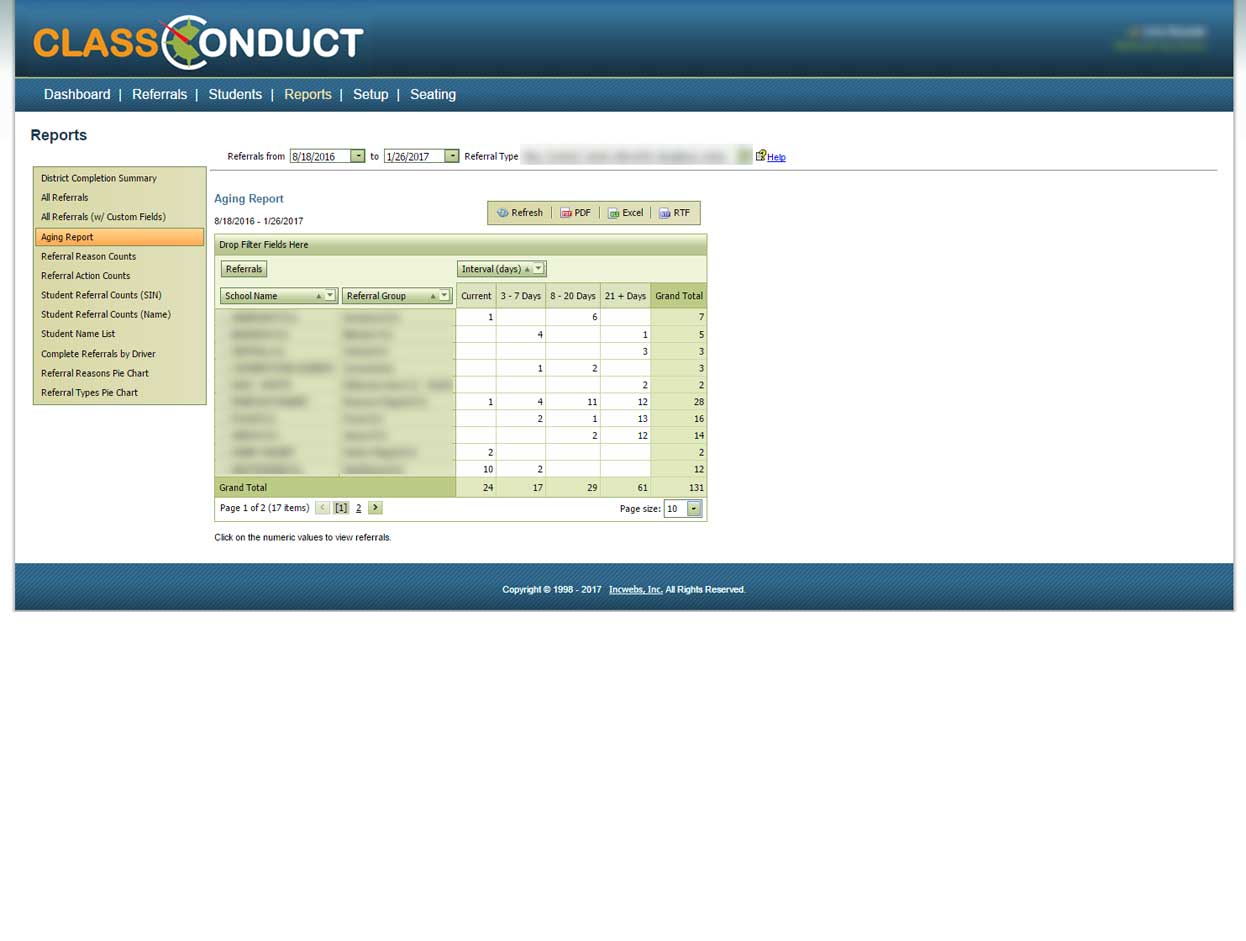The width and height of the screenshot is (1246, 941).
Task: Sort ascending arrow on School Name field
Action: 319,296
